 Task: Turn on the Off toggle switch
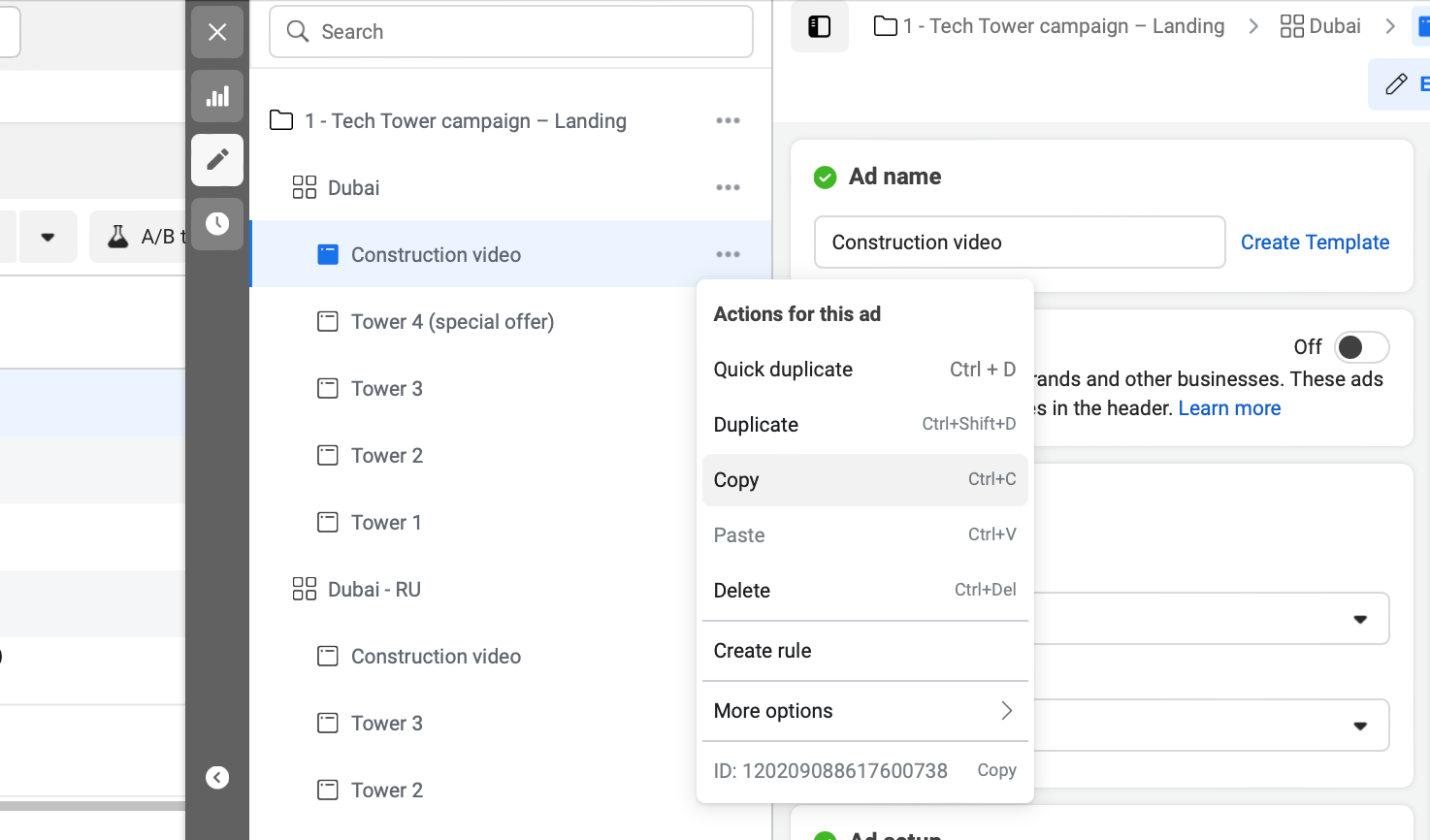pos(1361,347)
